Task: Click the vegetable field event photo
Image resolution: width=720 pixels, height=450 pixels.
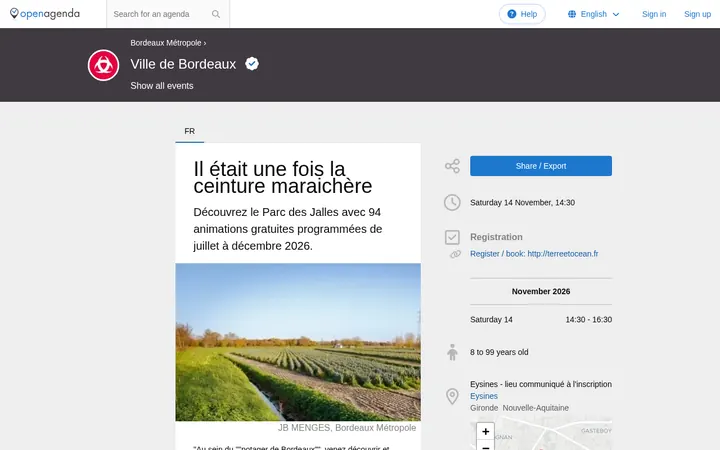Action: (x=298, y=342)
